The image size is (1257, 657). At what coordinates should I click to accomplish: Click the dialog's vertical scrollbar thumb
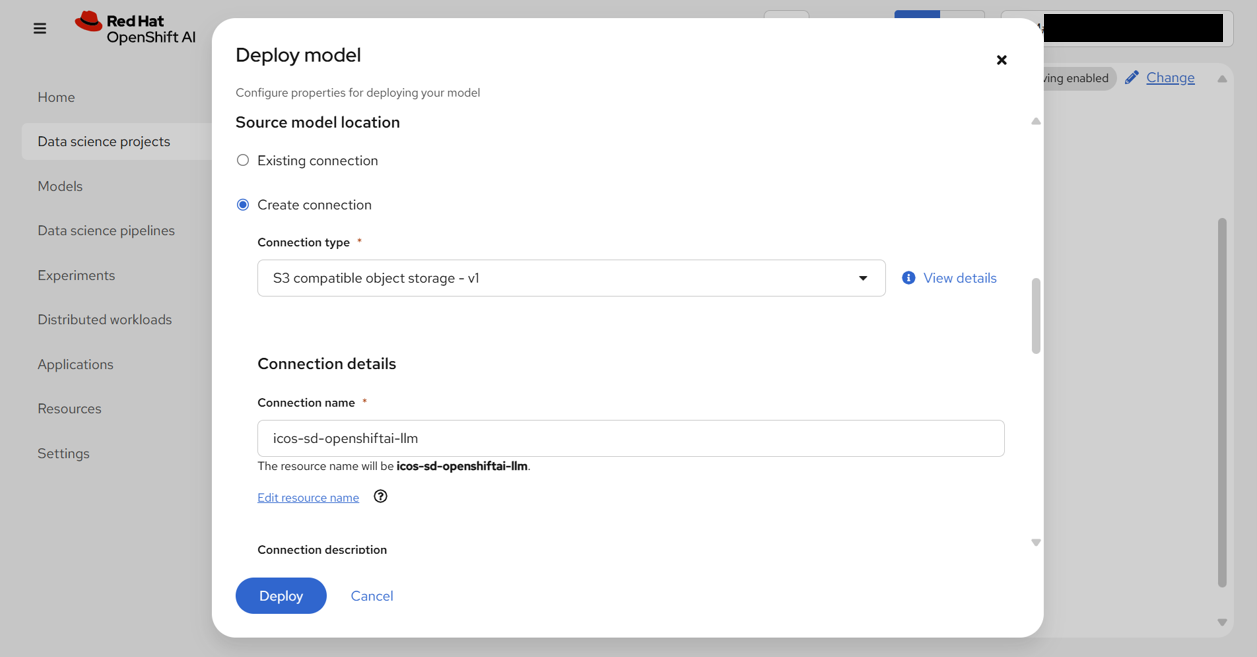[1036, 316]
